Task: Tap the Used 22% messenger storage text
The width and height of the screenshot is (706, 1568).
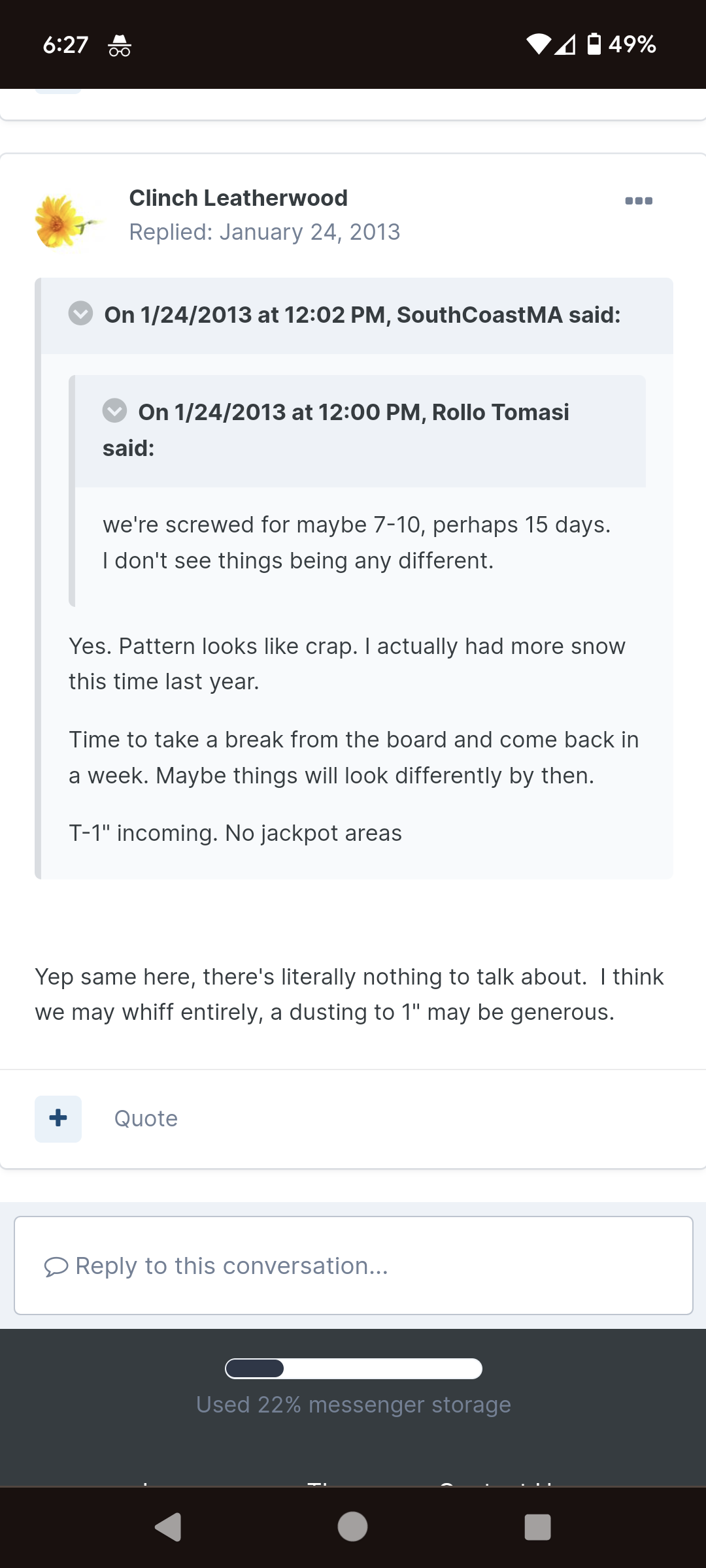Action: tap(353, 1404)
